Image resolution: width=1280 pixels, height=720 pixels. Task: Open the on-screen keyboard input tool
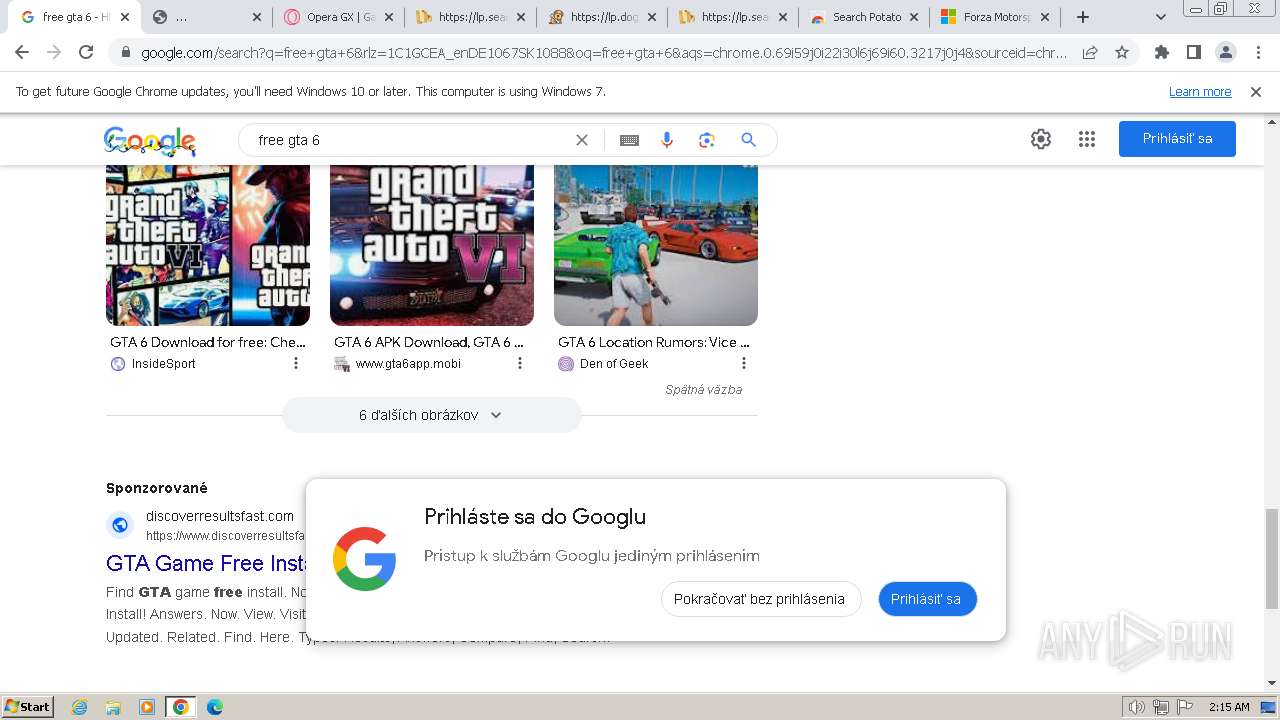coord(629,140)
